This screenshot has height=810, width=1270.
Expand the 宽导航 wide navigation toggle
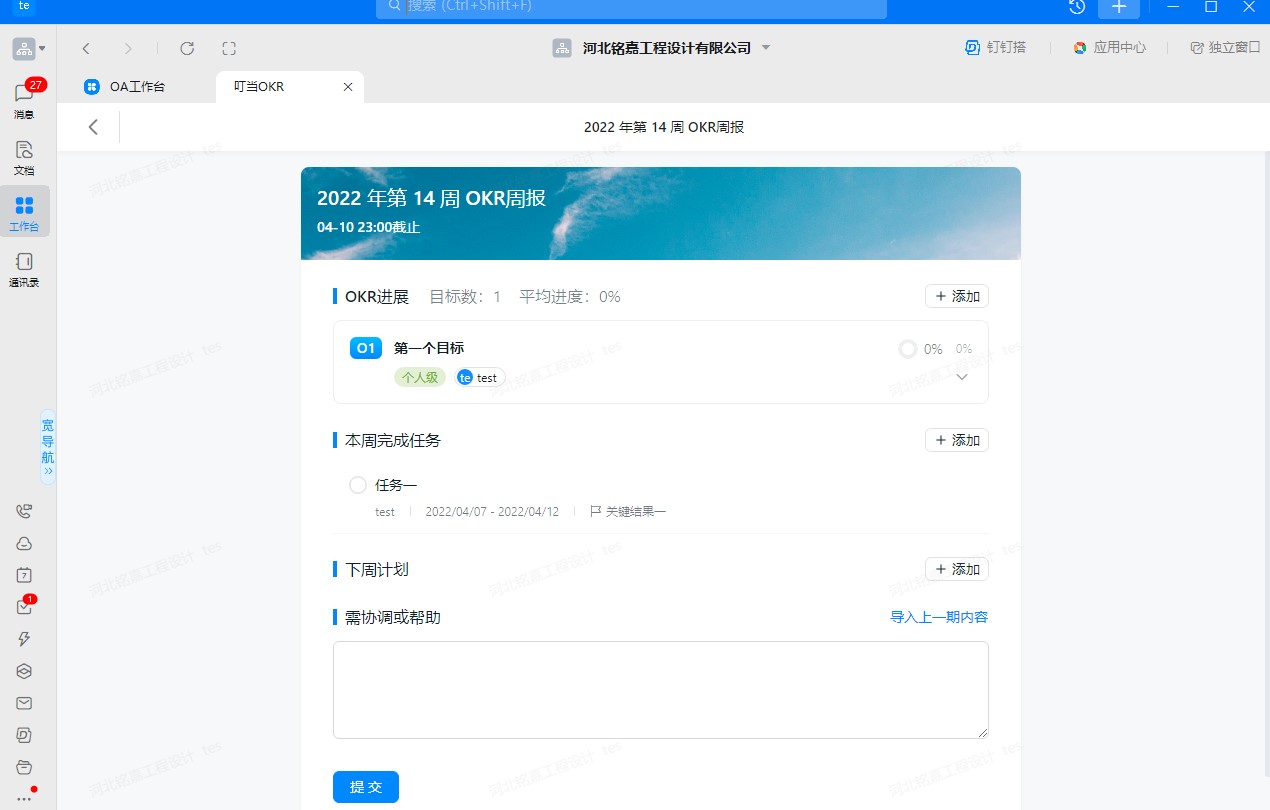pos(48,447)
